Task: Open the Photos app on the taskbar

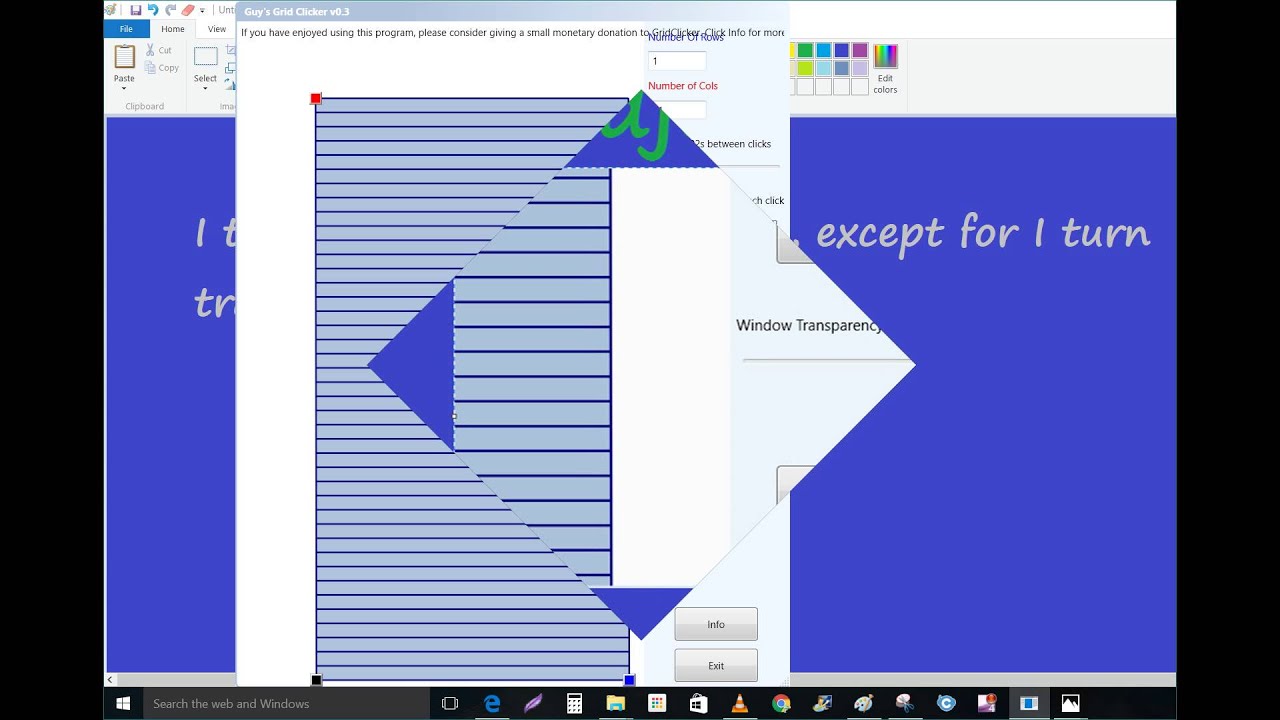Action: pyautogui.click(x=1070, y=704)
